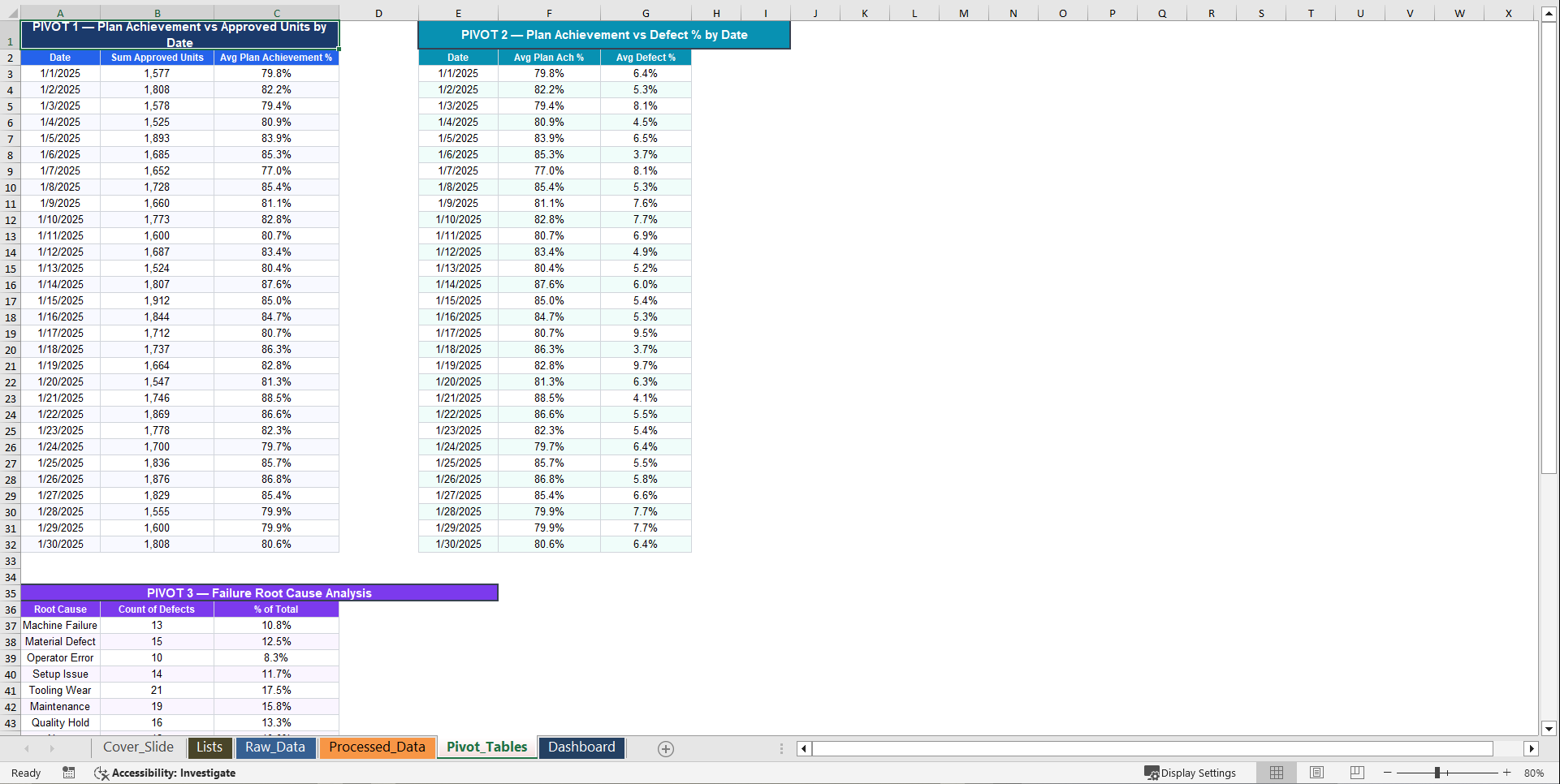This screenshot has height=784, width=1560.
Task: Zoom out using the minus button
Action: click(1389, 773)
